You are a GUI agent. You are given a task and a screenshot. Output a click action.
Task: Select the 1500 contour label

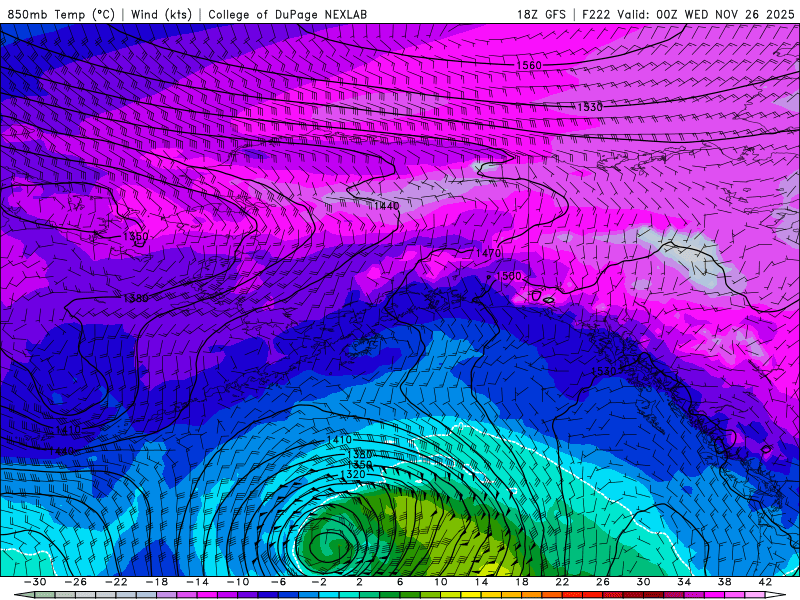tap(509, 276)
